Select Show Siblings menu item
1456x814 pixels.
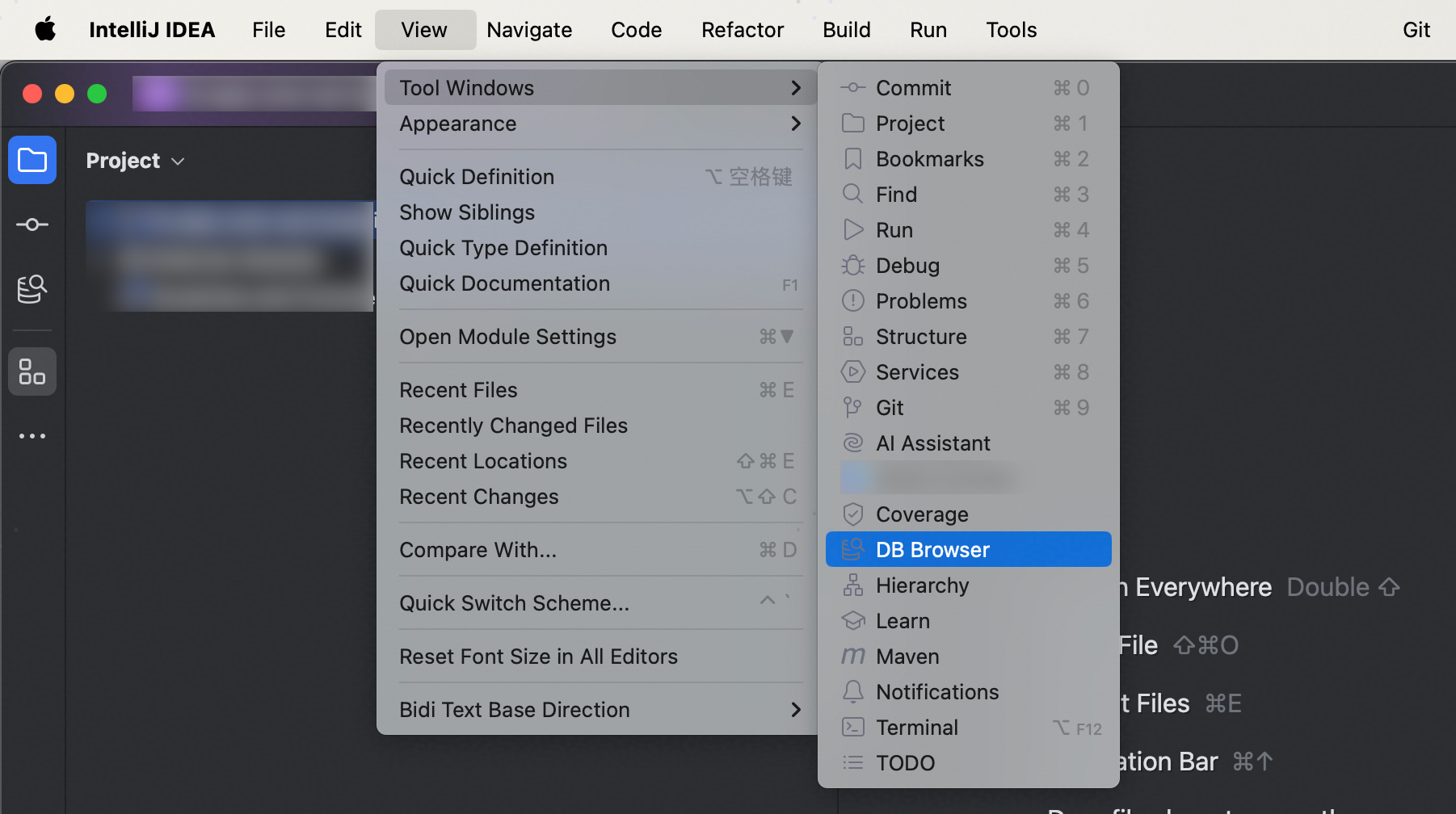pos(598,212)
